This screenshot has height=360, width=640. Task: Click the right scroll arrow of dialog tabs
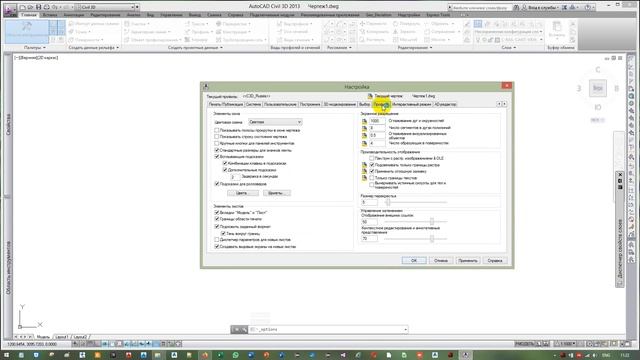click(x=504, y=104)
